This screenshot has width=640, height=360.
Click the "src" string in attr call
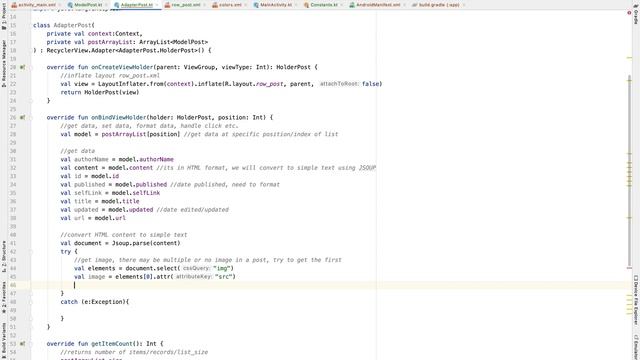tap(224, 277)
